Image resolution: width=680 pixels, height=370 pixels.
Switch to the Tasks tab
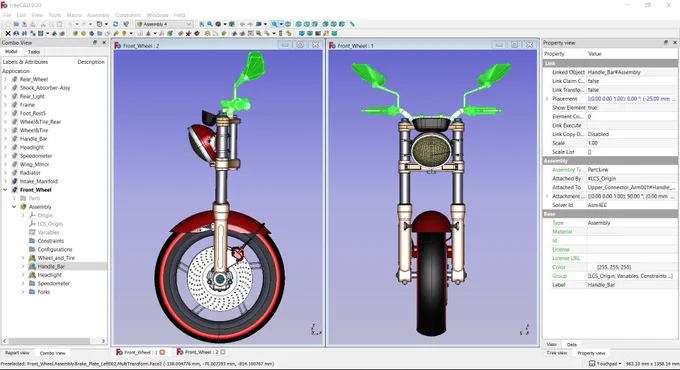coord(34,52)
